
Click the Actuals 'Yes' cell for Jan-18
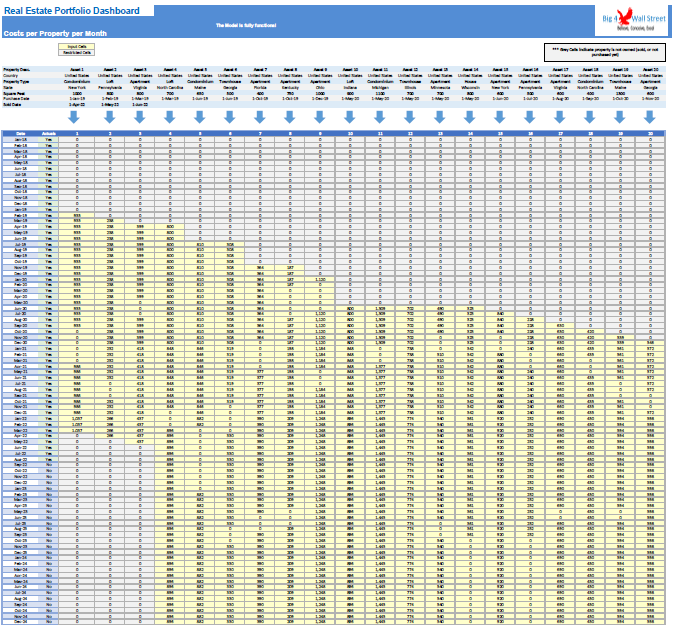pos(48,140)
